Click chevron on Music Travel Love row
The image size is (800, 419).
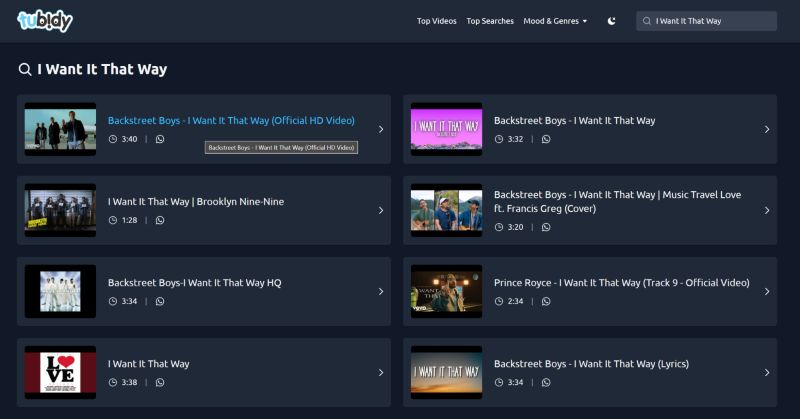767,210
